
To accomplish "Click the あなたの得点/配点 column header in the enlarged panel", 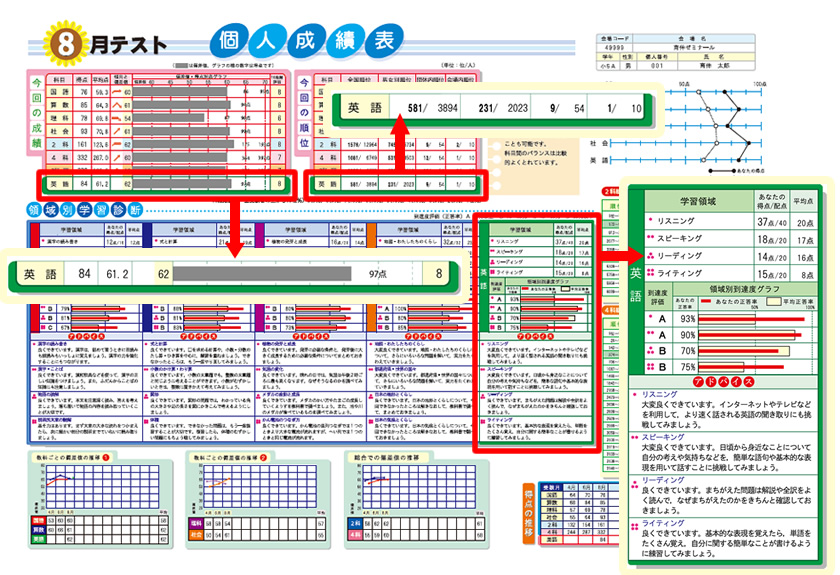I will point(772,201).
